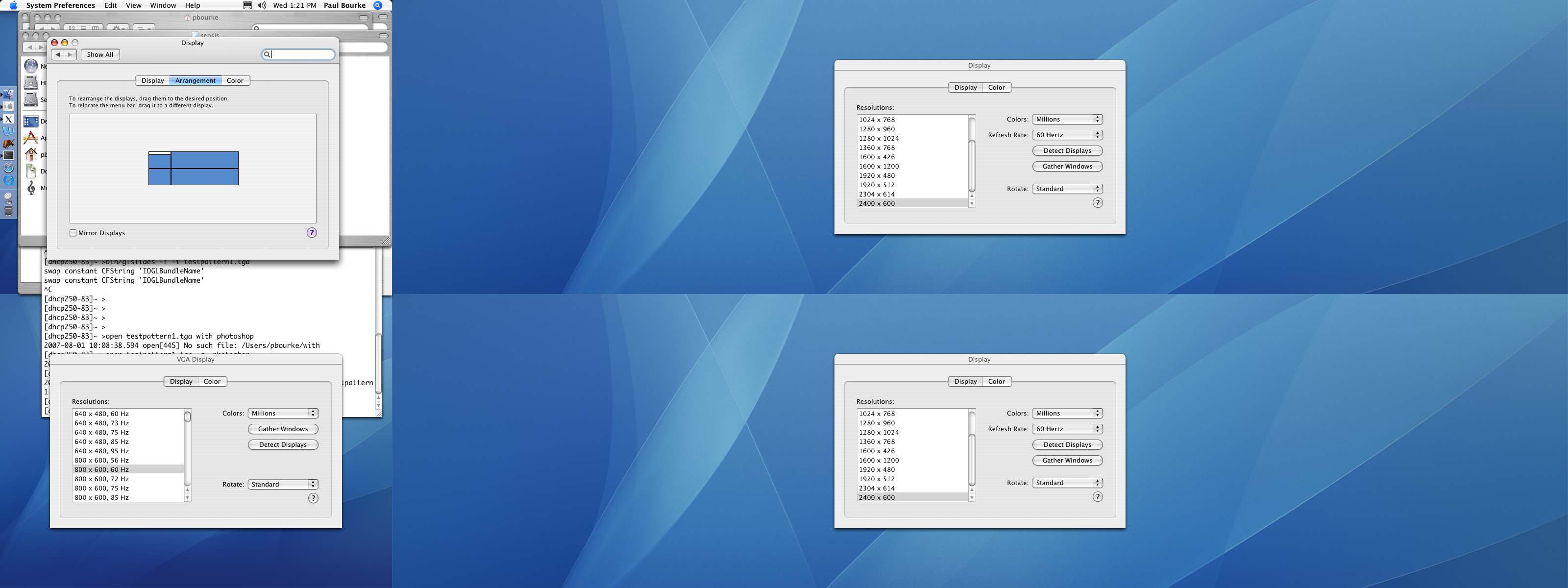Click Gather Windows in the VGA Display window
Screen dimensions: 1568x588
tap(283, 429)
